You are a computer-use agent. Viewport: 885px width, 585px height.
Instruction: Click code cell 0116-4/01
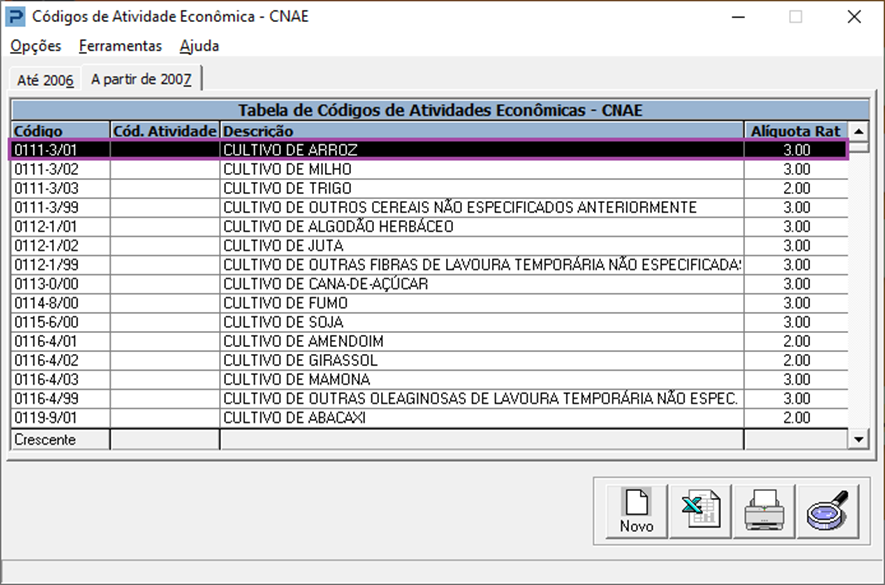[x=60, y=342]
